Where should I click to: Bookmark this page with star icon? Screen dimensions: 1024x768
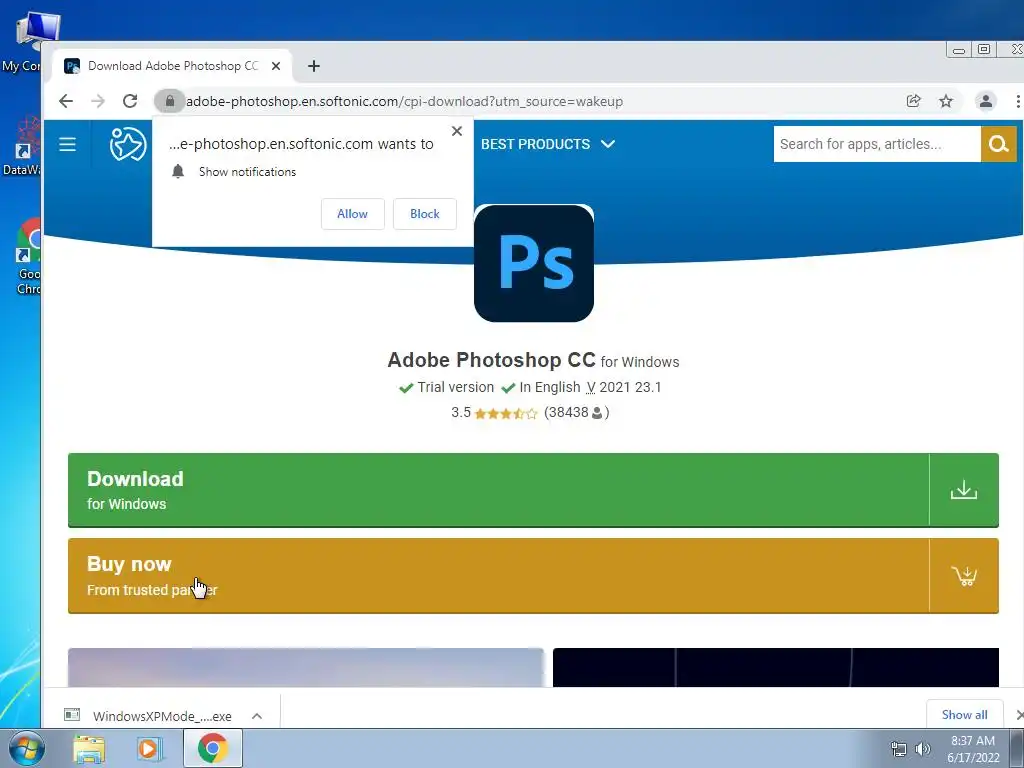pos(946,101)
